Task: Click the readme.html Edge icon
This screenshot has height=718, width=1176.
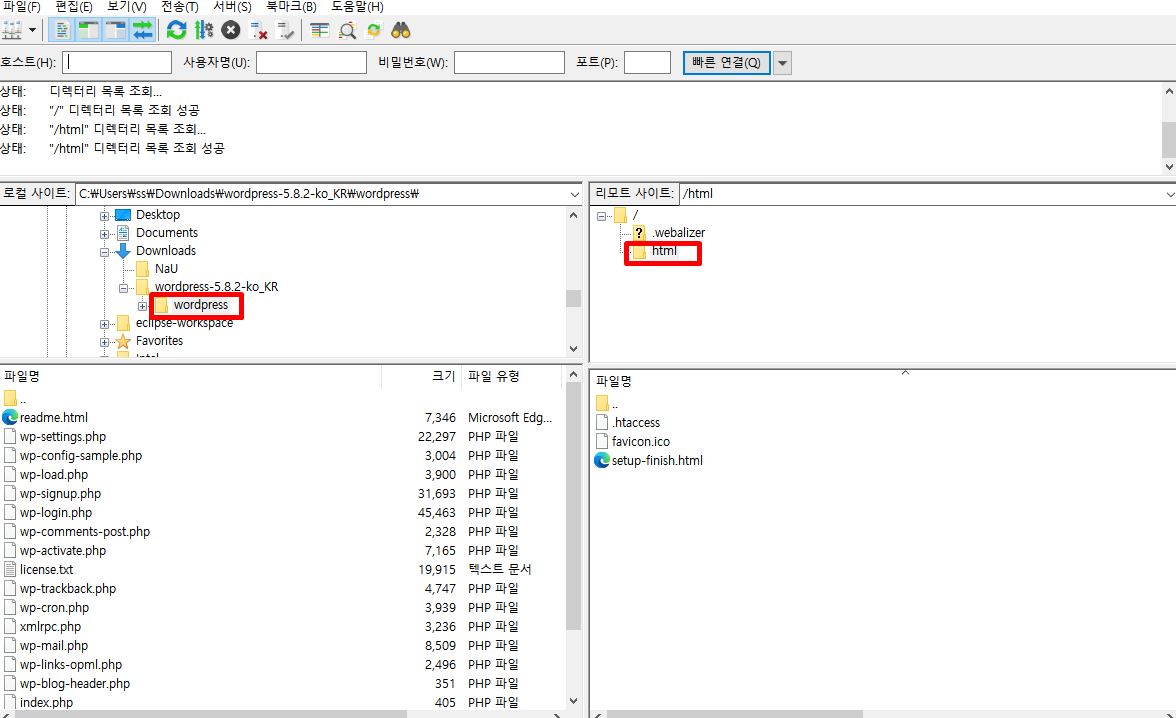Action: [x=10, y=417]
